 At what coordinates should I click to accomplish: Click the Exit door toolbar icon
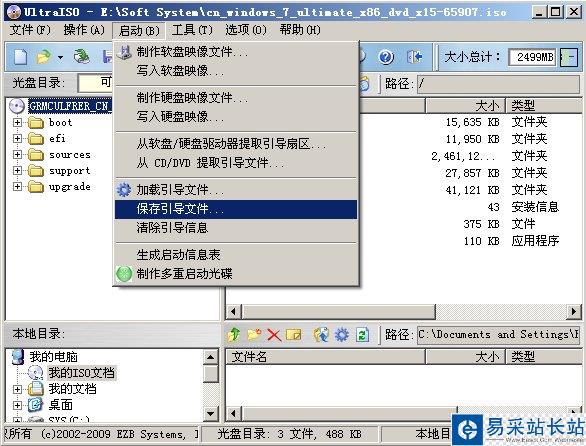pos(414,57)
